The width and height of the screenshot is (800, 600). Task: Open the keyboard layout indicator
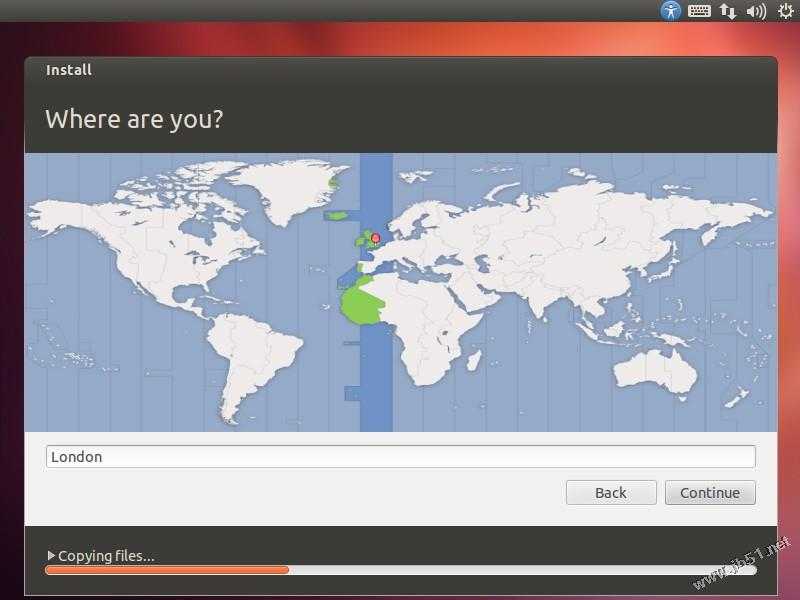tap(699, 11)
